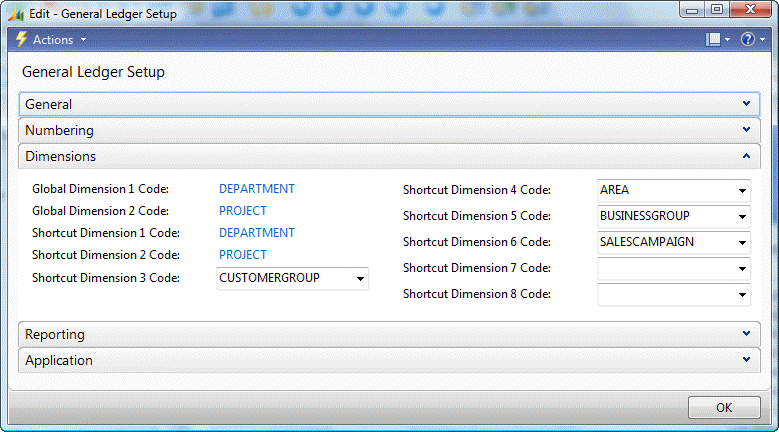The width and height of the screenshot is (779, 432).
Task: Open the Help question mark icon
Action: pos(747,39)
